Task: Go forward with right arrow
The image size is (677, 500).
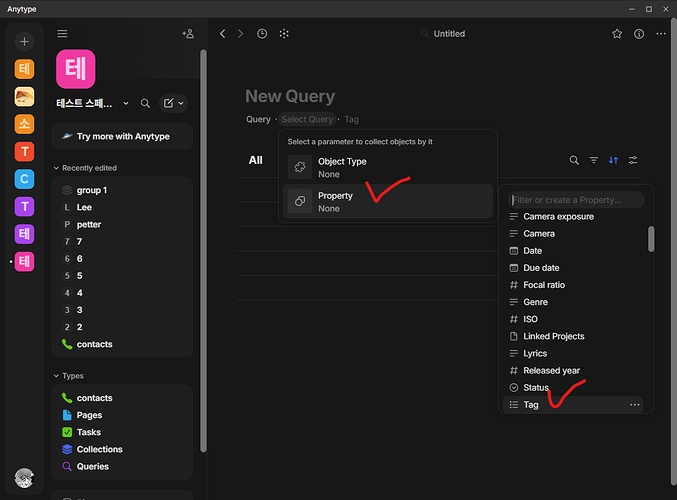Action: click(240, 34)
